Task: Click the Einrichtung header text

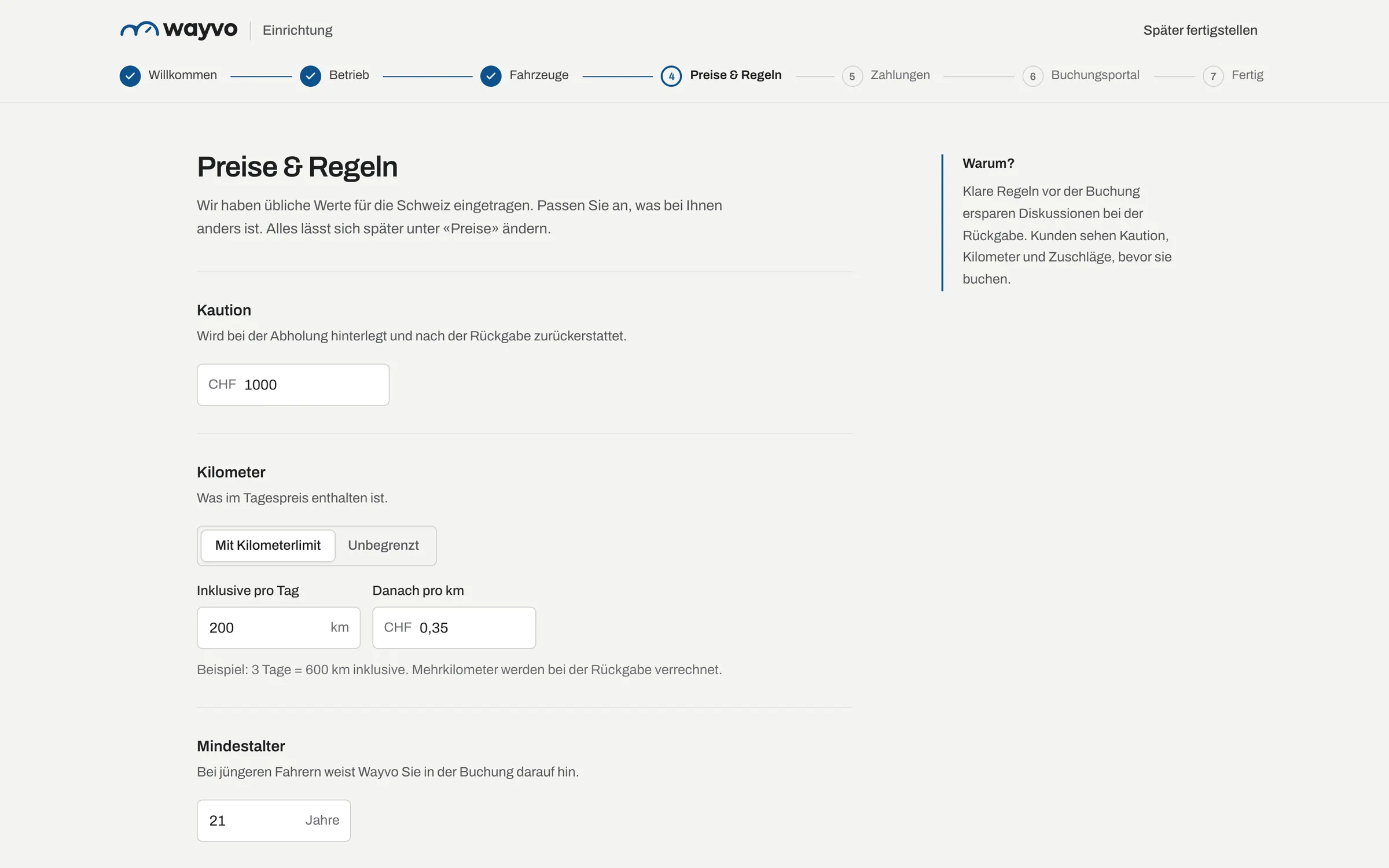Action: pyautogui.click(x=297, y=30)
